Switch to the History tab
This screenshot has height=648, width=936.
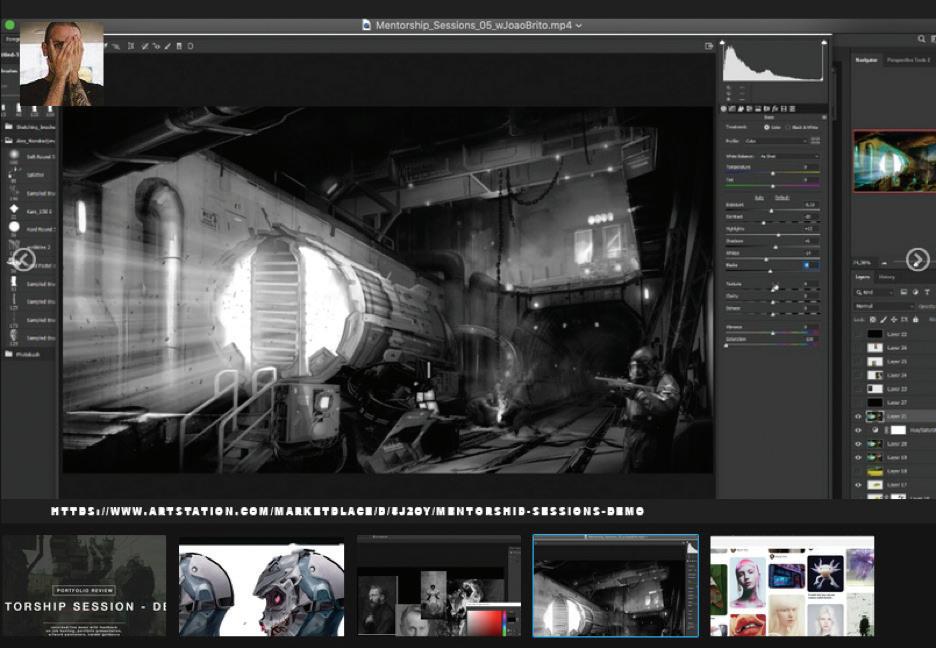click(887, 277)
